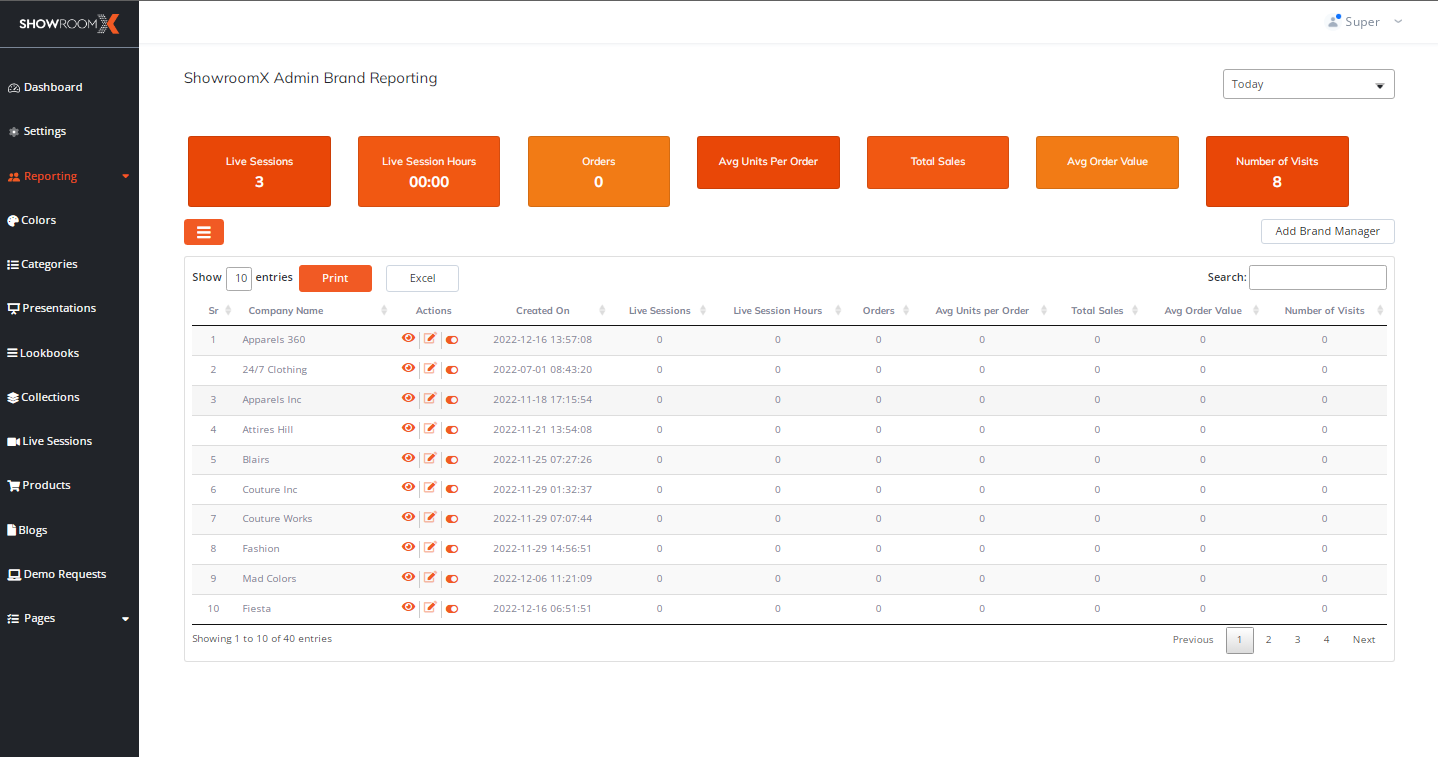Viewport: 1438px width, 757px height.
Task: Toggle status switch for Apparels Inc
Action: (x=452, y=400)
